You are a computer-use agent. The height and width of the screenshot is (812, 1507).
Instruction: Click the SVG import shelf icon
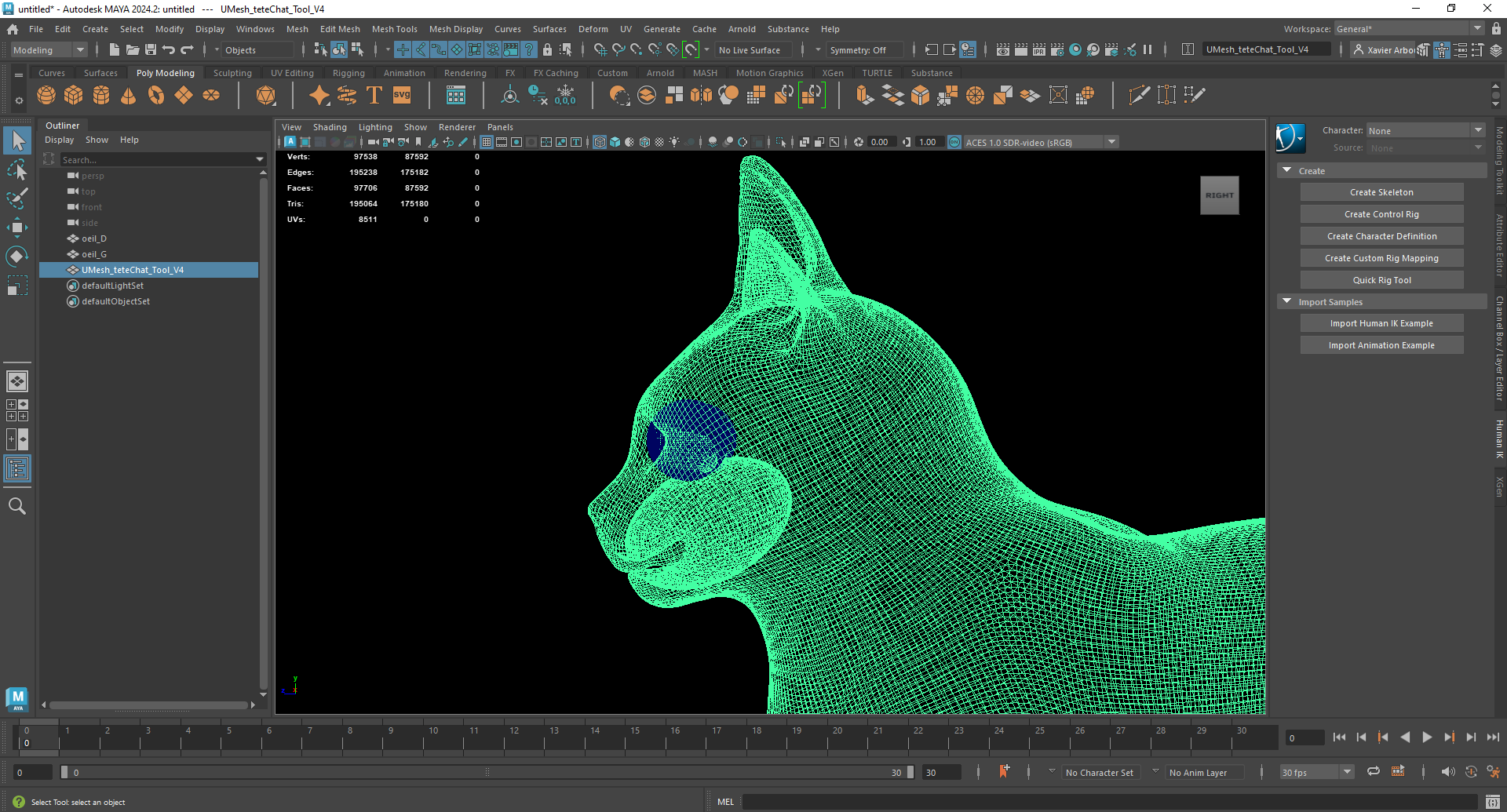402,96
